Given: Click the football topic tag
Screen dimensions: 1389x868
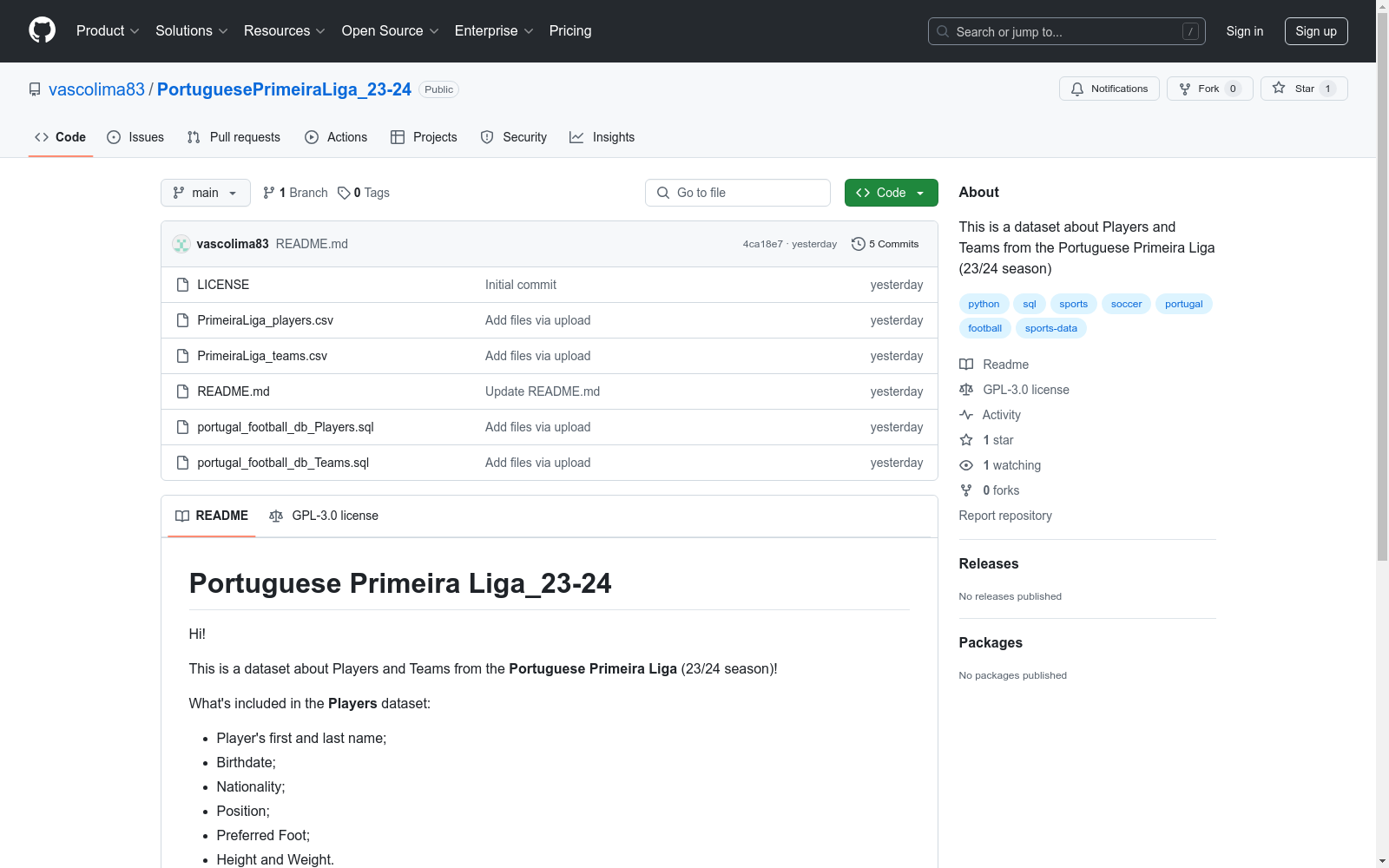Looking at the screenshot, I should pyautogui.click(x=985, y=328).
